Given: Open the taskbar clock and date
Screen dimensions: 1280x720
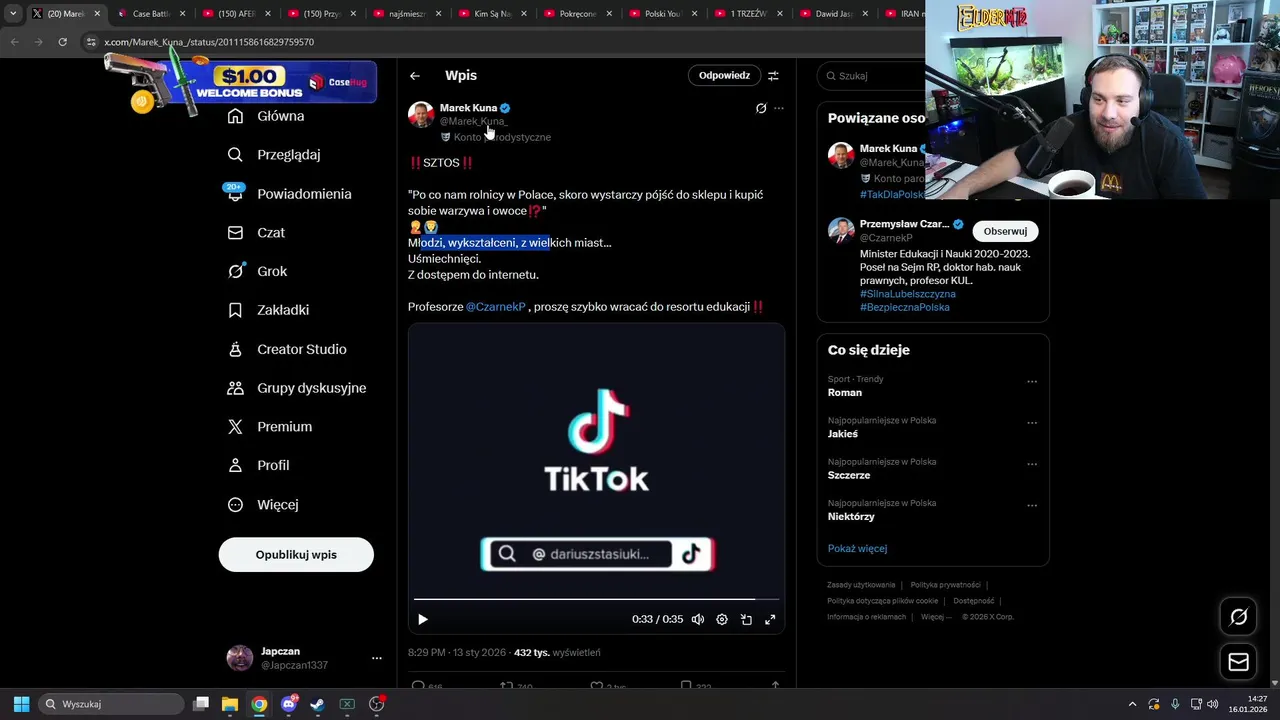Looking at the screenshot, I should tap(1249, 704).
